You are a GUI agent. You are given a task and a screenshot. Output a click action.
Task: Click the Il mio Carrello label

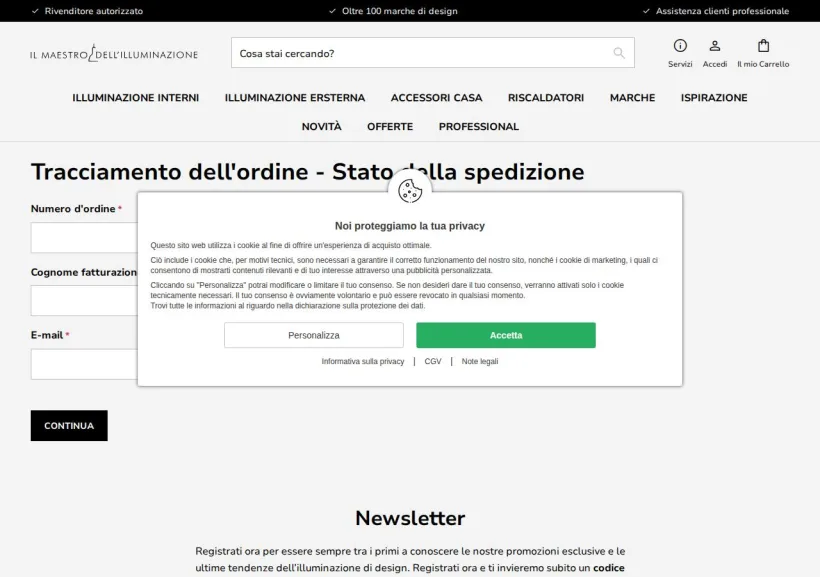tap(763, 64)
